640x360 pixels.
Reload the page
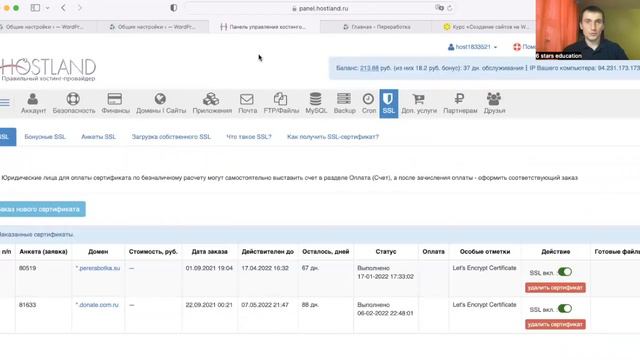click(x=450, y=8)
